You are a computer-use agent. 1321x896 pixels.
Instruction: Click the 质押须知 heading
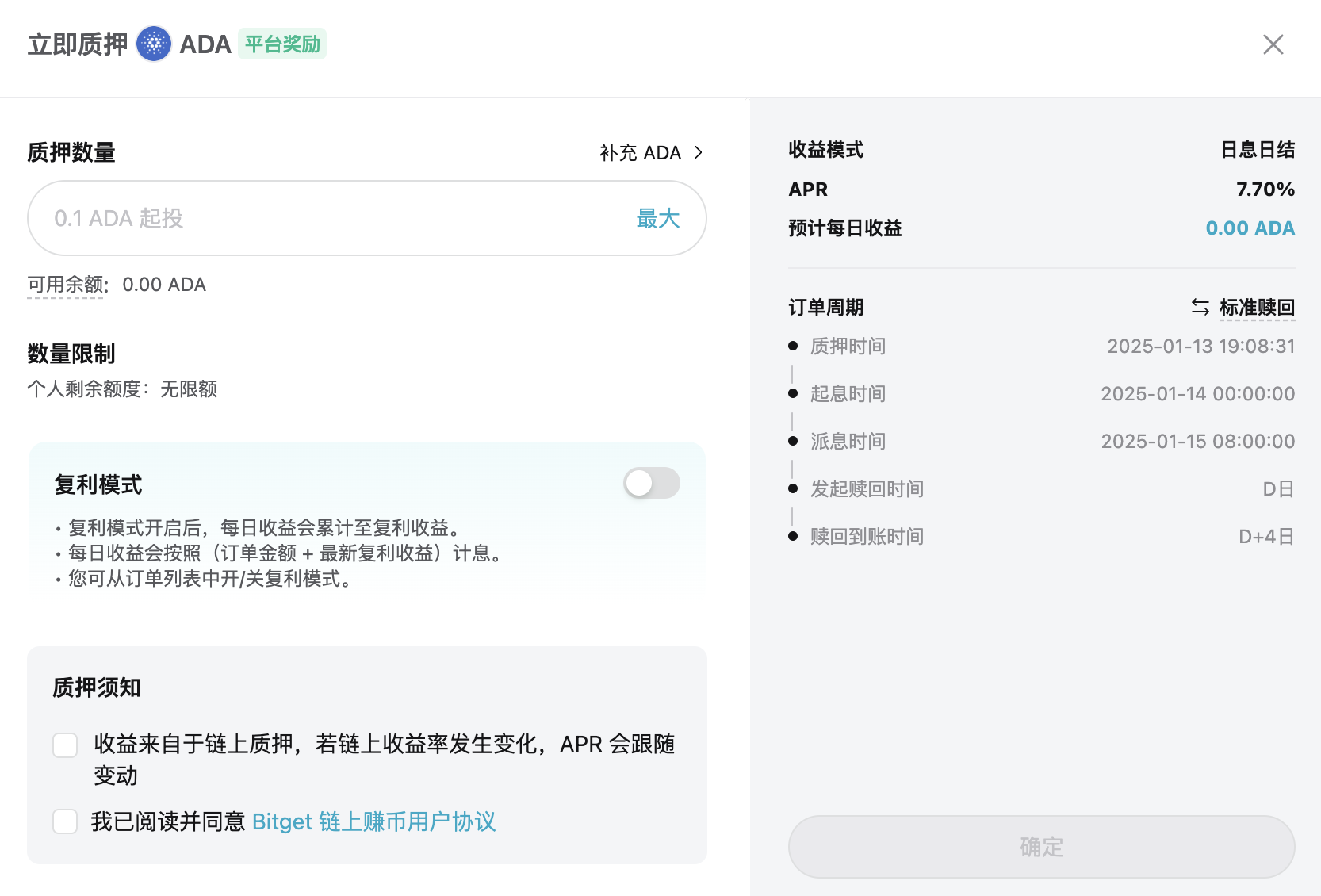97,687
